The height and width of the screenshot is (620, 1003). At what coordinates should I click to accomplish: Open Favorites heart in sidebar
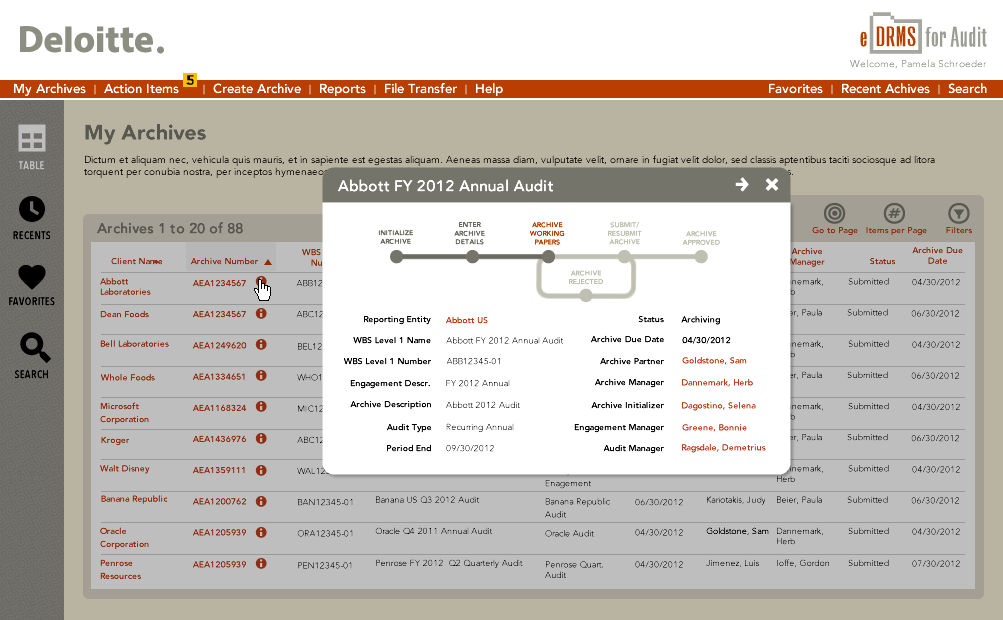31,285
